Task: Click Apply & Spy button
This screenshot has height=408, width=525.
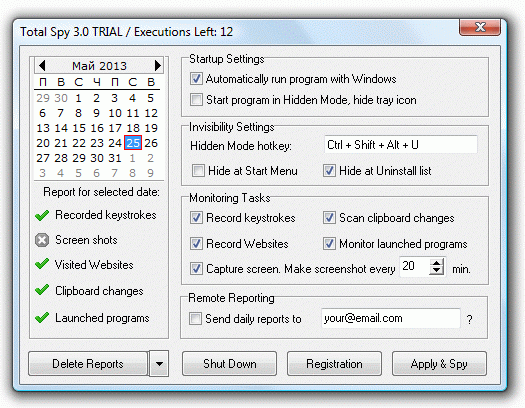Action: (439, 363)
